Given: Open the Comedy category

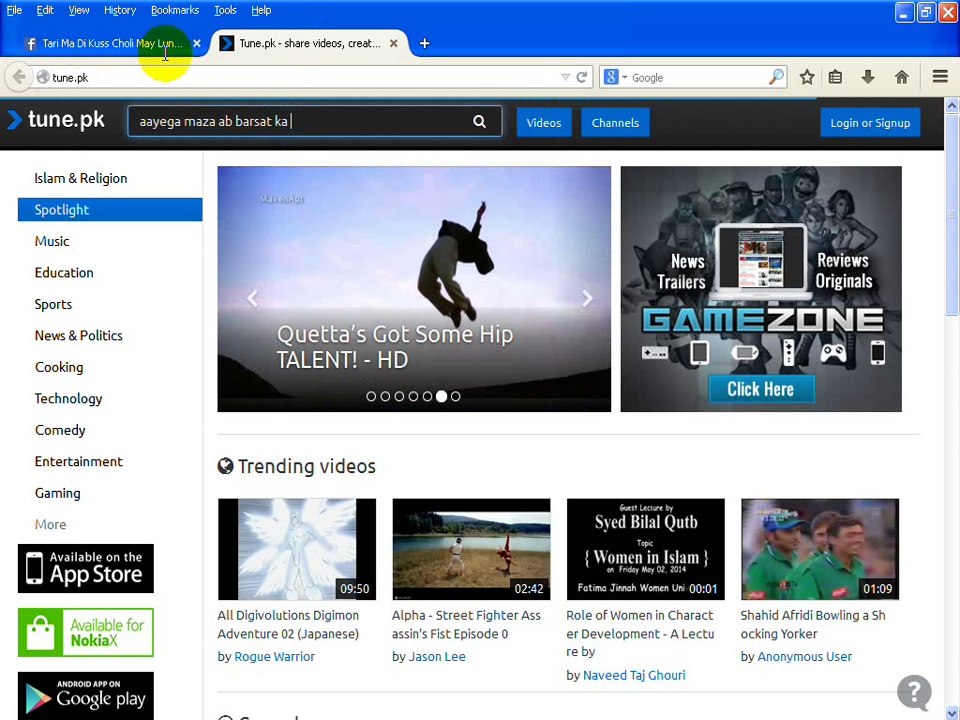Looking at the screenshot, I should coord(60,430).
